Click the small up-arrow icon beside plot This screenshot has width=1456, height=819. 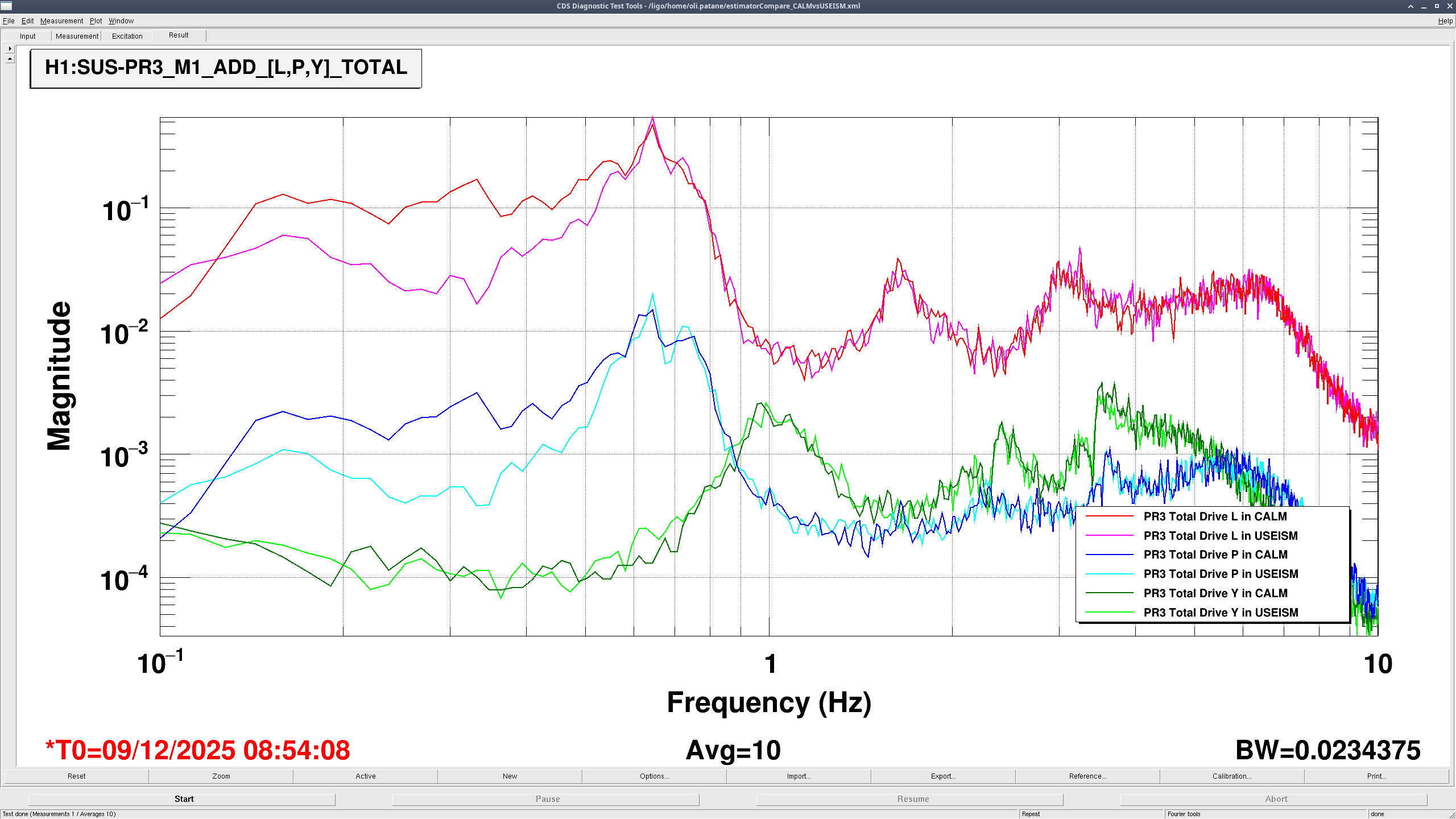tap(10, 59)
